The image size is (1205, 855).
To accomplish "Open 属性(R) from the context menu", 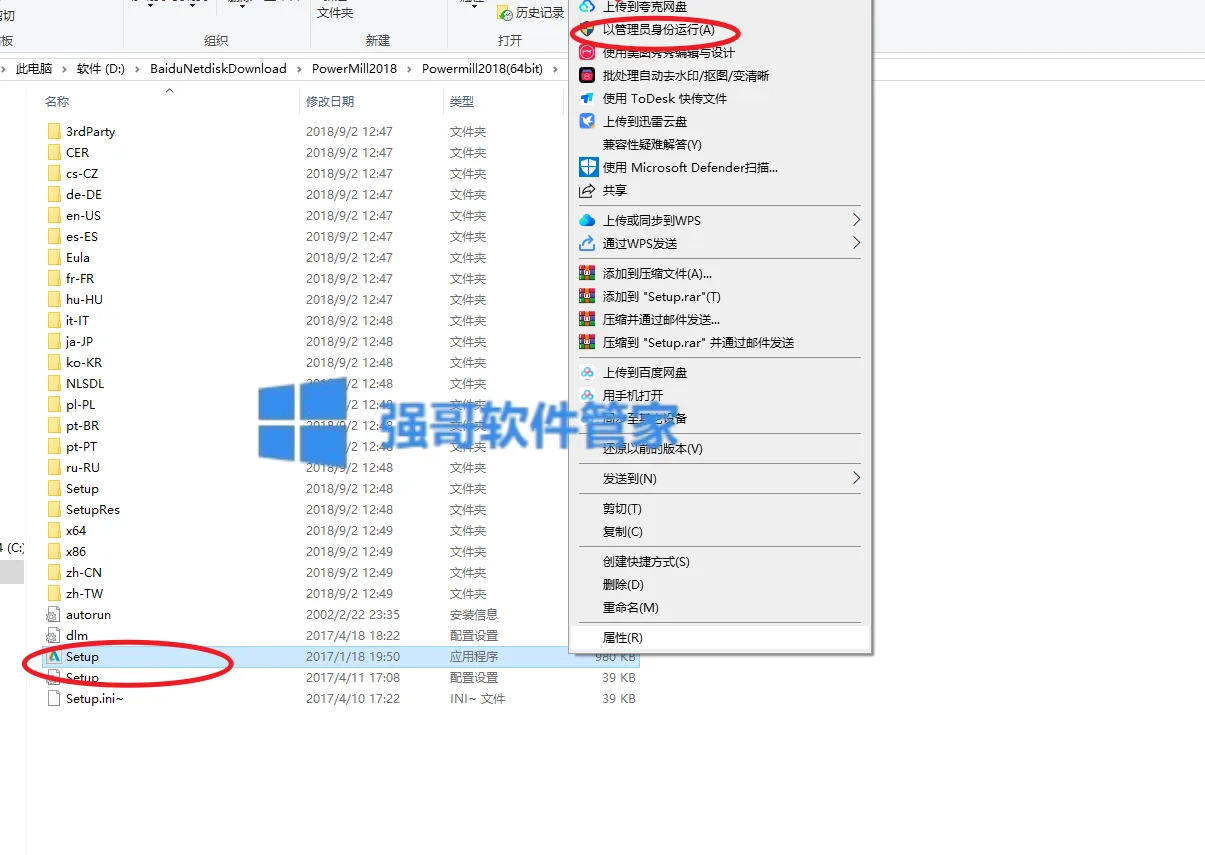I will pyautogui.click(x=622, y=638).
